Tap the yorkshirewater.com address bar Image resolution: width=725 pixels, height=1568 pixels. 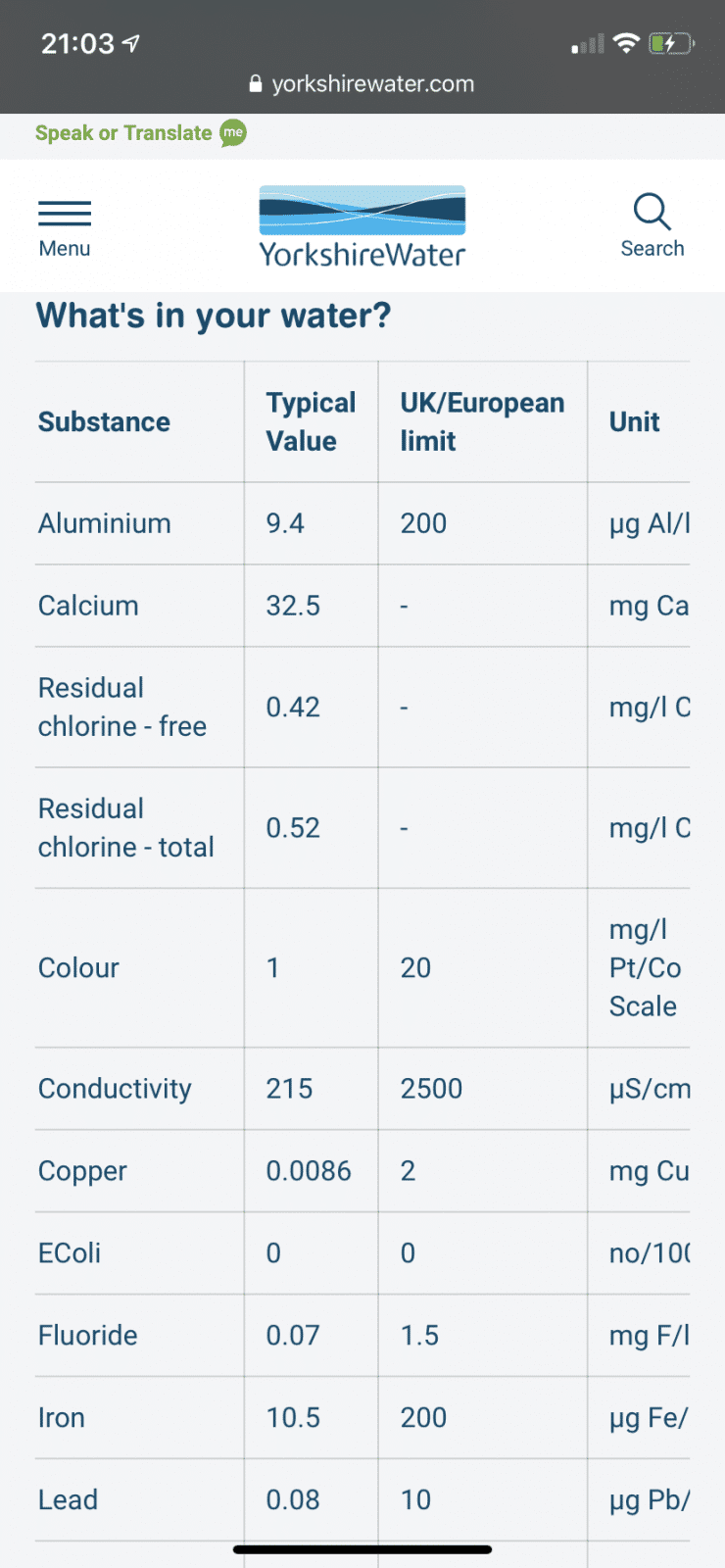point(362,84)
